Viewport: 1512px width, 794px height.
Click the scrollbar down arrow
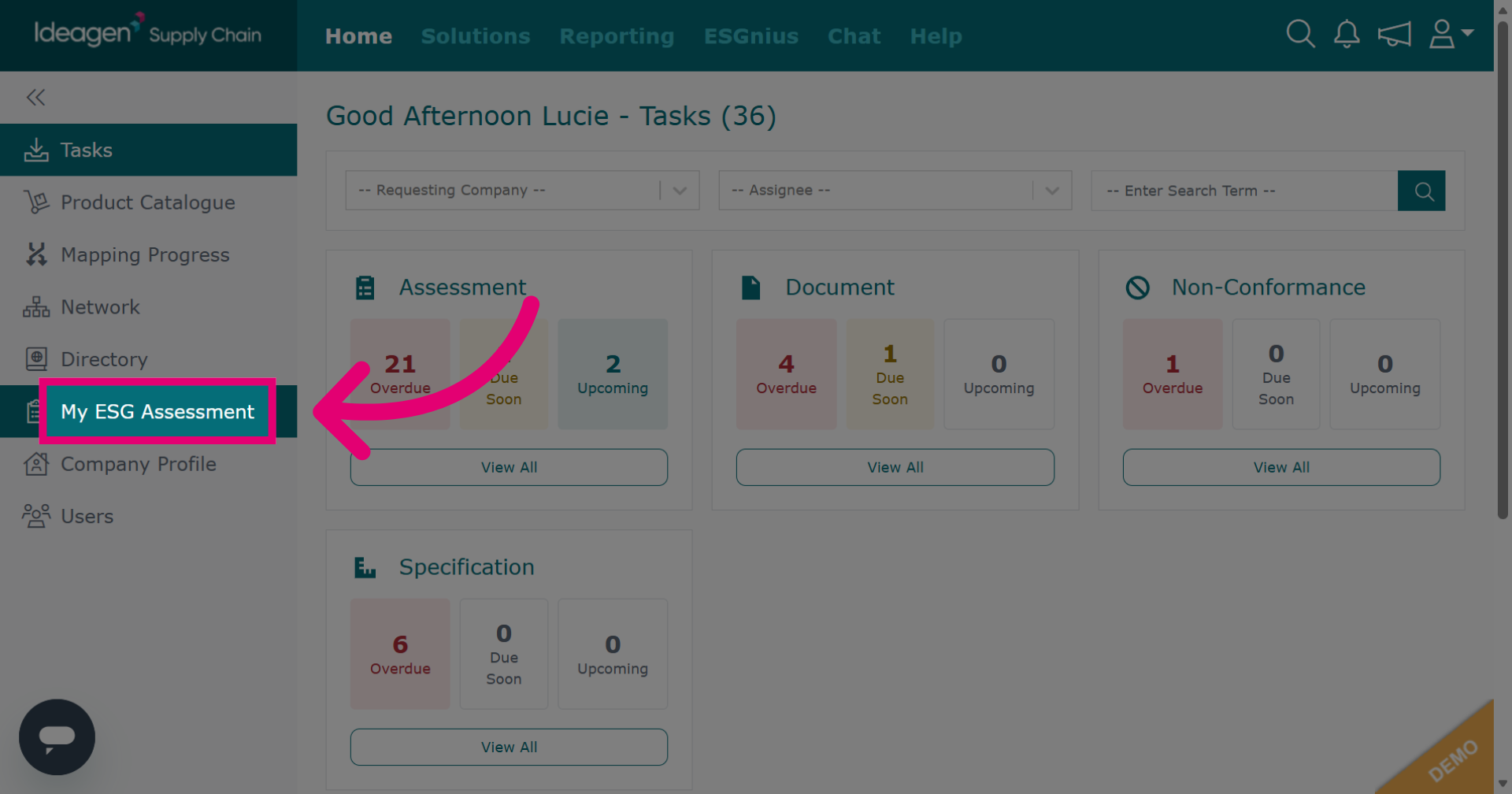pos(1503,784)
